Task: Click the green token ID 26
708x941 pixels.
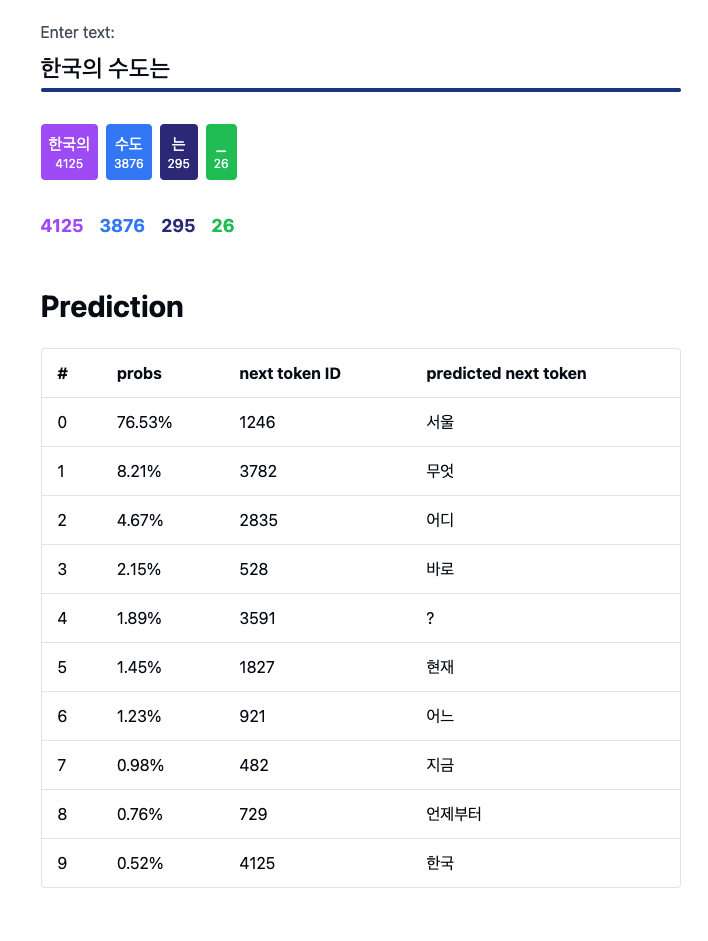Action: pos(223,226)
